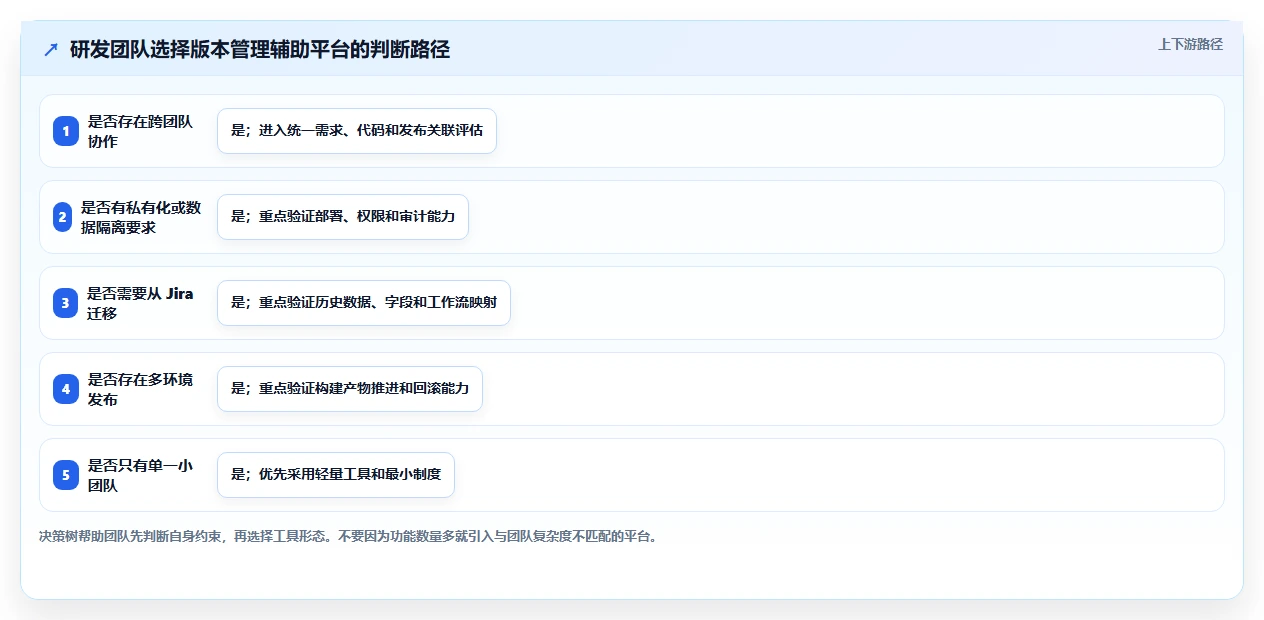Click step badge number 4

click(66, 389)
